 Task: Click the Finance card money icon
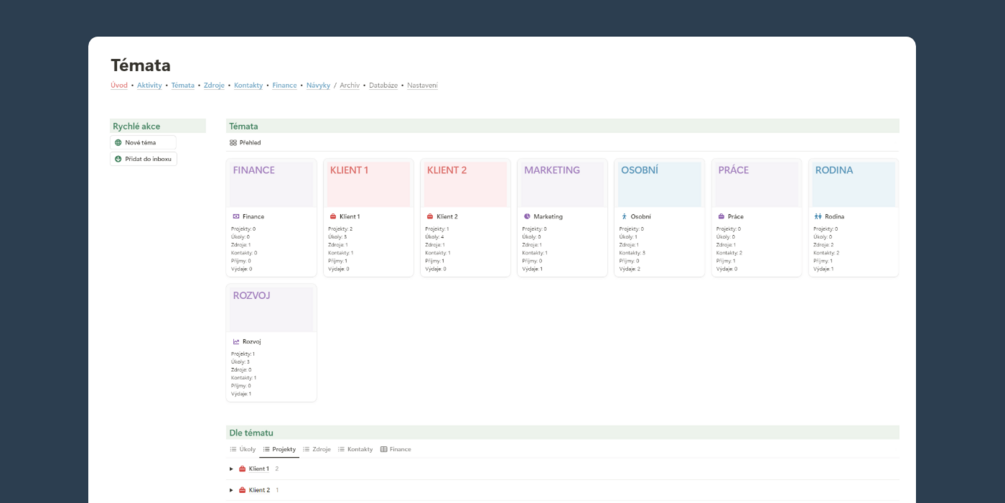[236, 217]
